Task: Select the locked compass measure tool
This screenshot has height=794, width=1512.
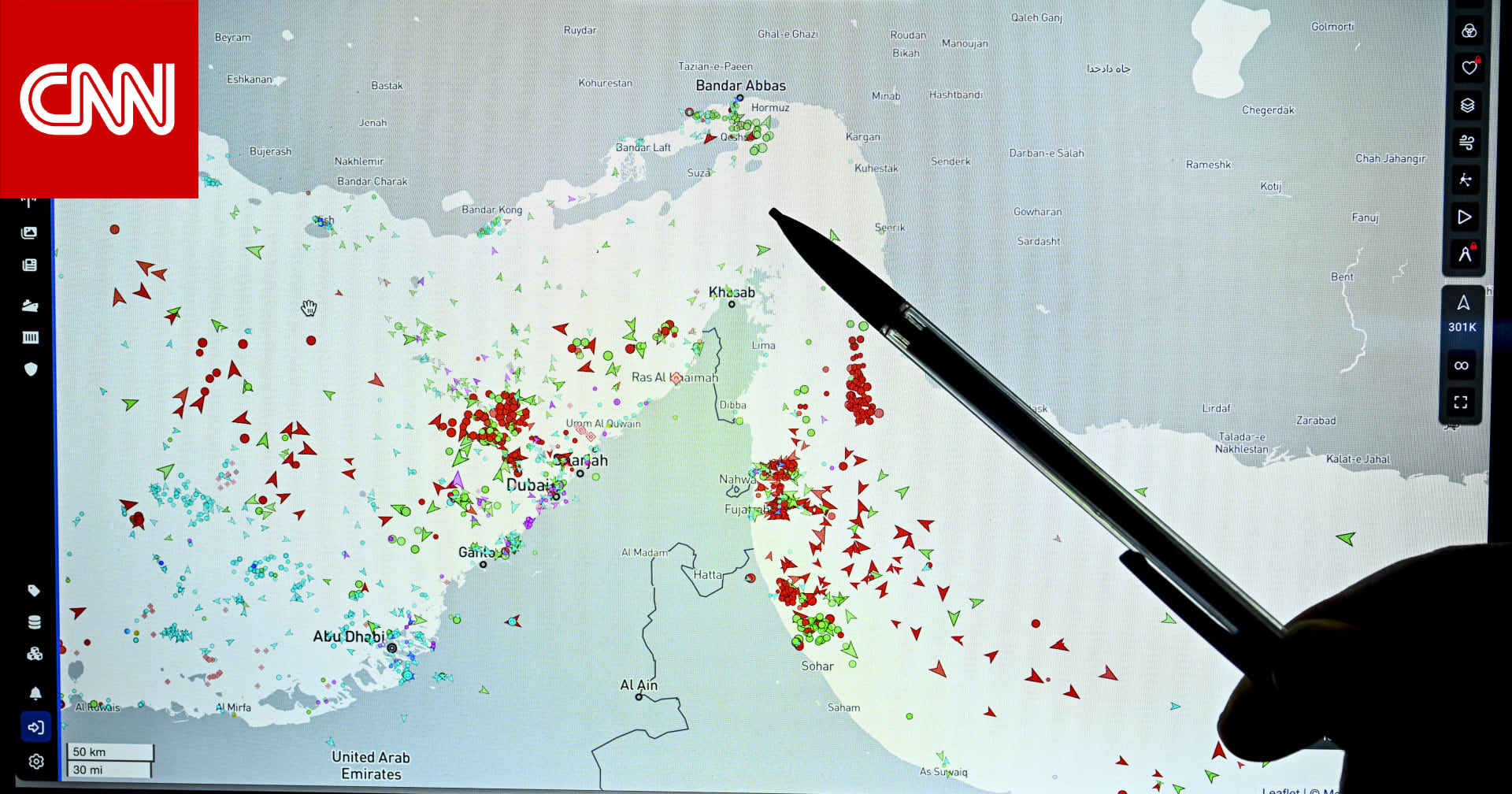Action: tap(1465, 254)
